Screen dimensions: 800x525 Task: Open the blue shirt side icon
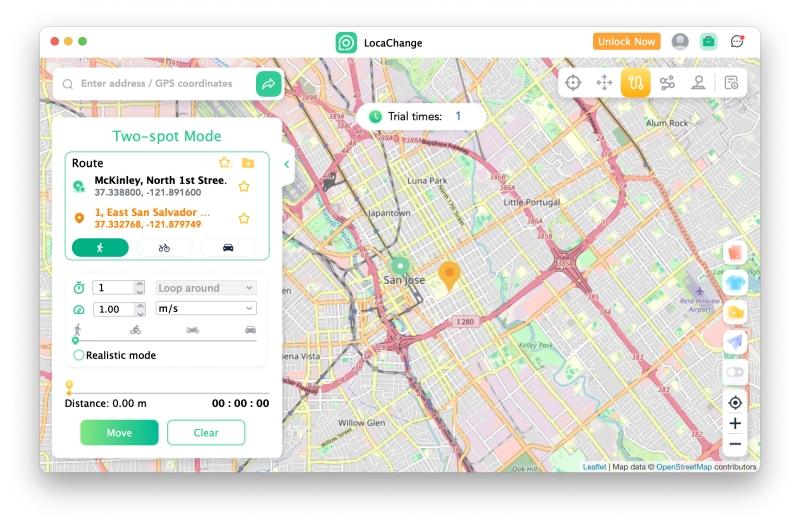735,283
